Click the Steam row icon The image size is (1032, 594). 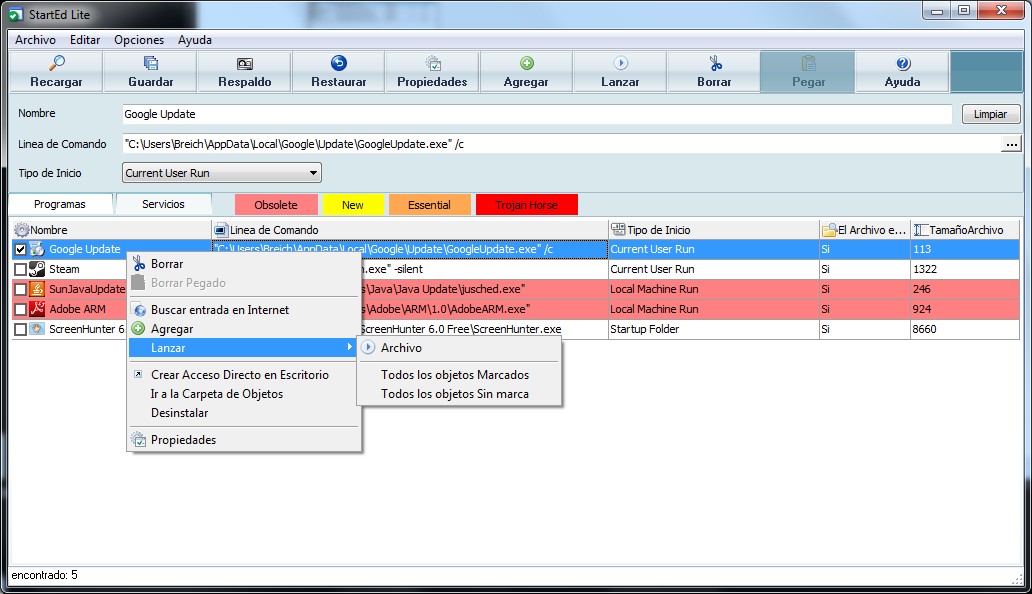point(38,269)
